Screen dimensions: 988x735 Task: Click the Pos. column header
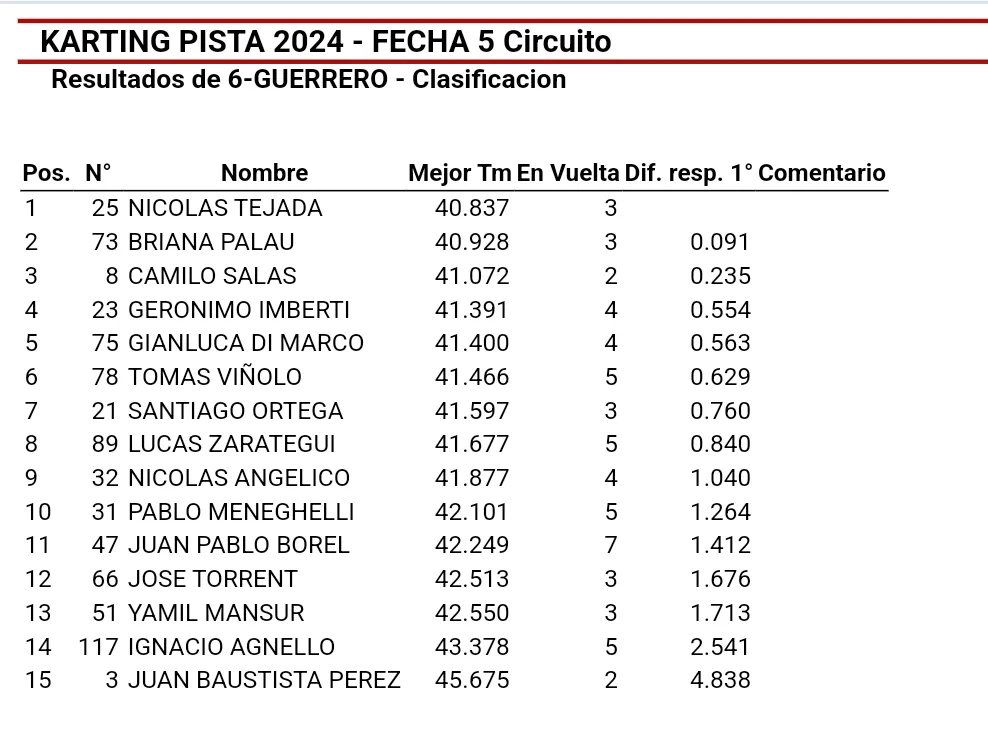[x=46, y=173]
